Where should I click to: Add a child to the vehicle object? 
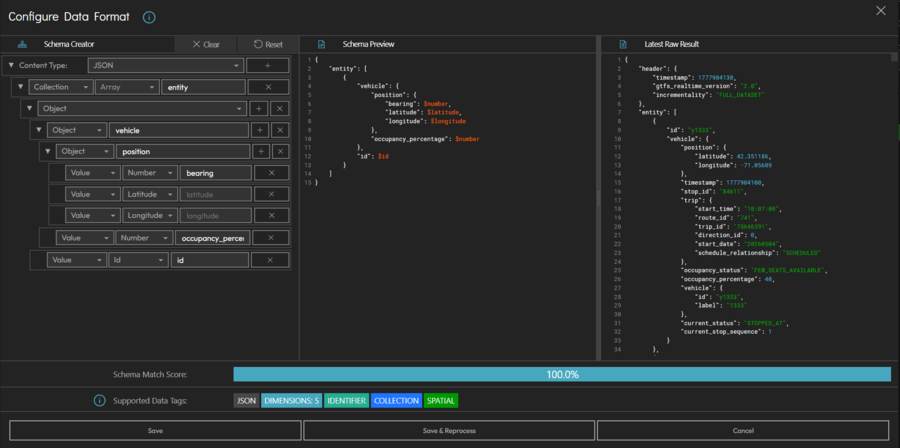260,130
